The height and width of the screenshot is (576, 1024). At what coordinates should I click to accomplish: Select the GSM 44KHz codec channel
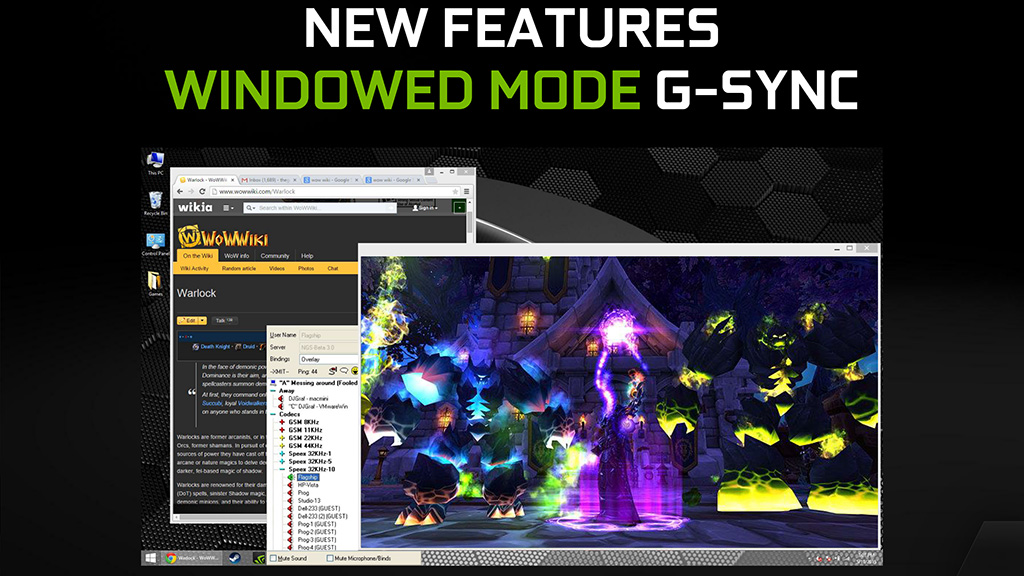tap(305, 446)
